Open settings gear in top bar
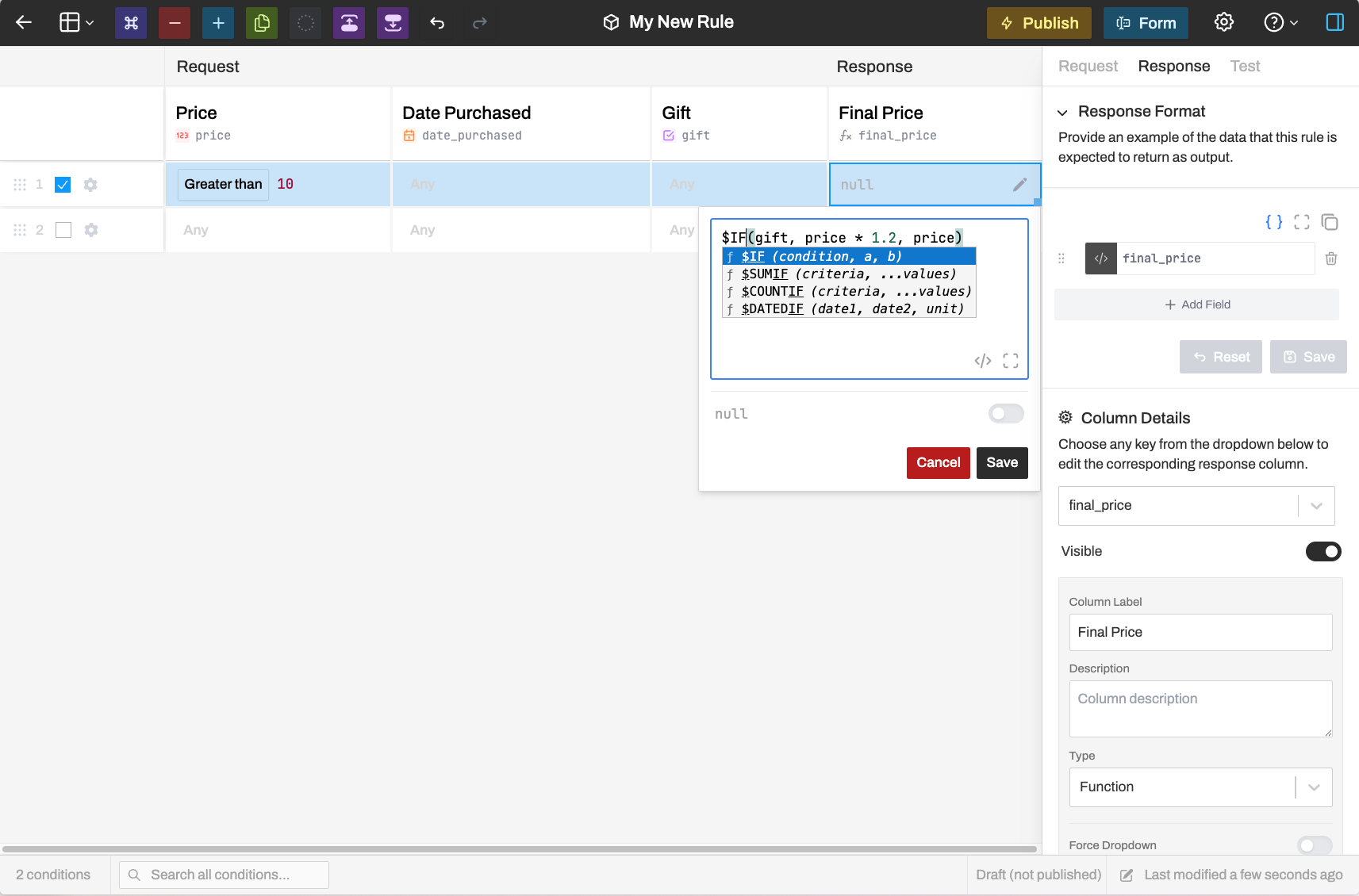 (x=1224, y=23)
